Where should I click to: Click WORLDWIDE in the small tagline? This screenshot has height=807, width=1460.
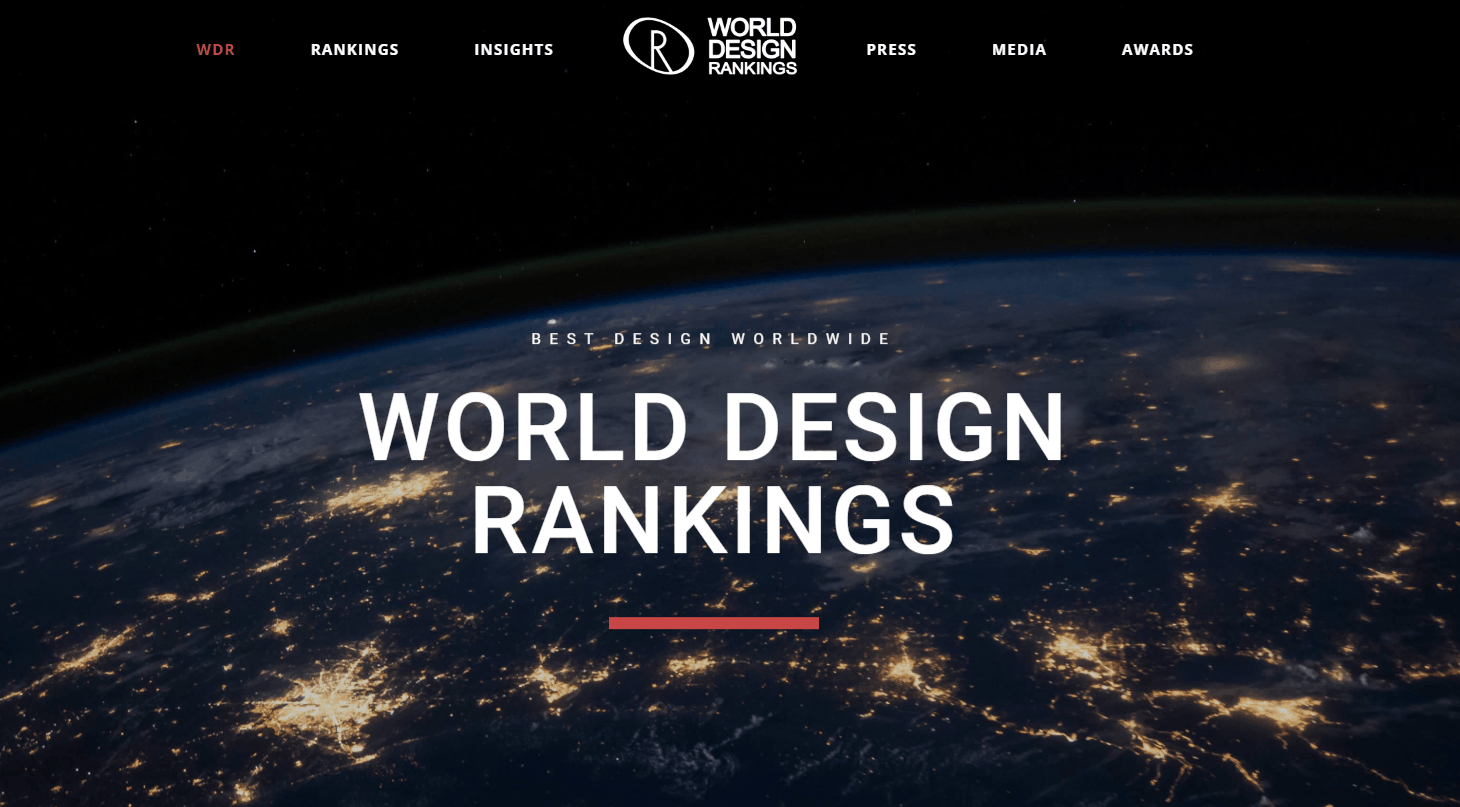(x=810, y=339)
